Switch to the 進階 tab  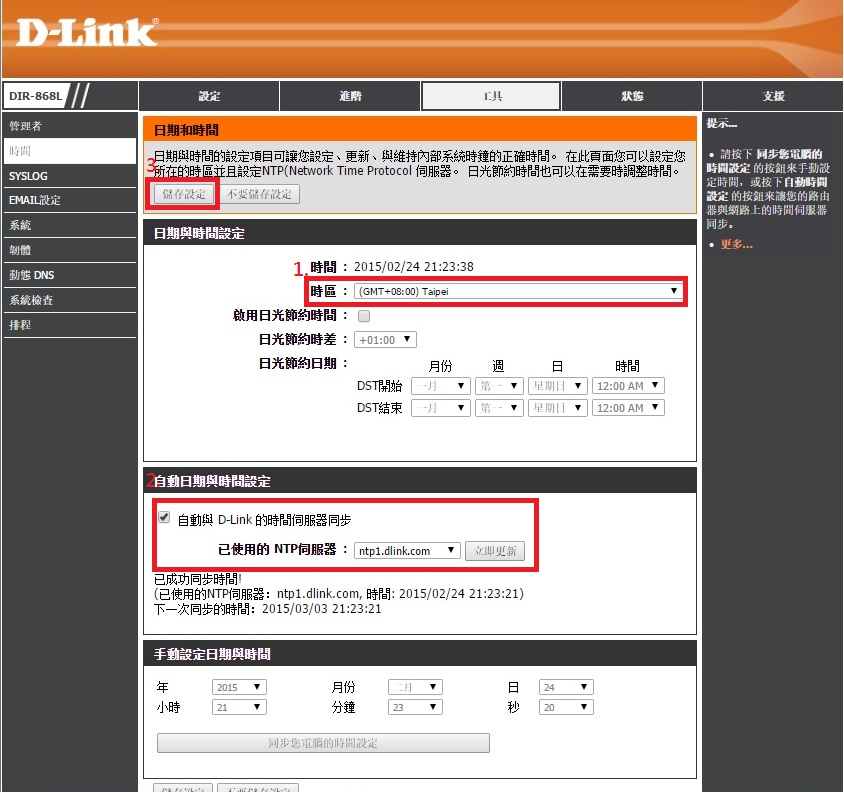[350, 96]
